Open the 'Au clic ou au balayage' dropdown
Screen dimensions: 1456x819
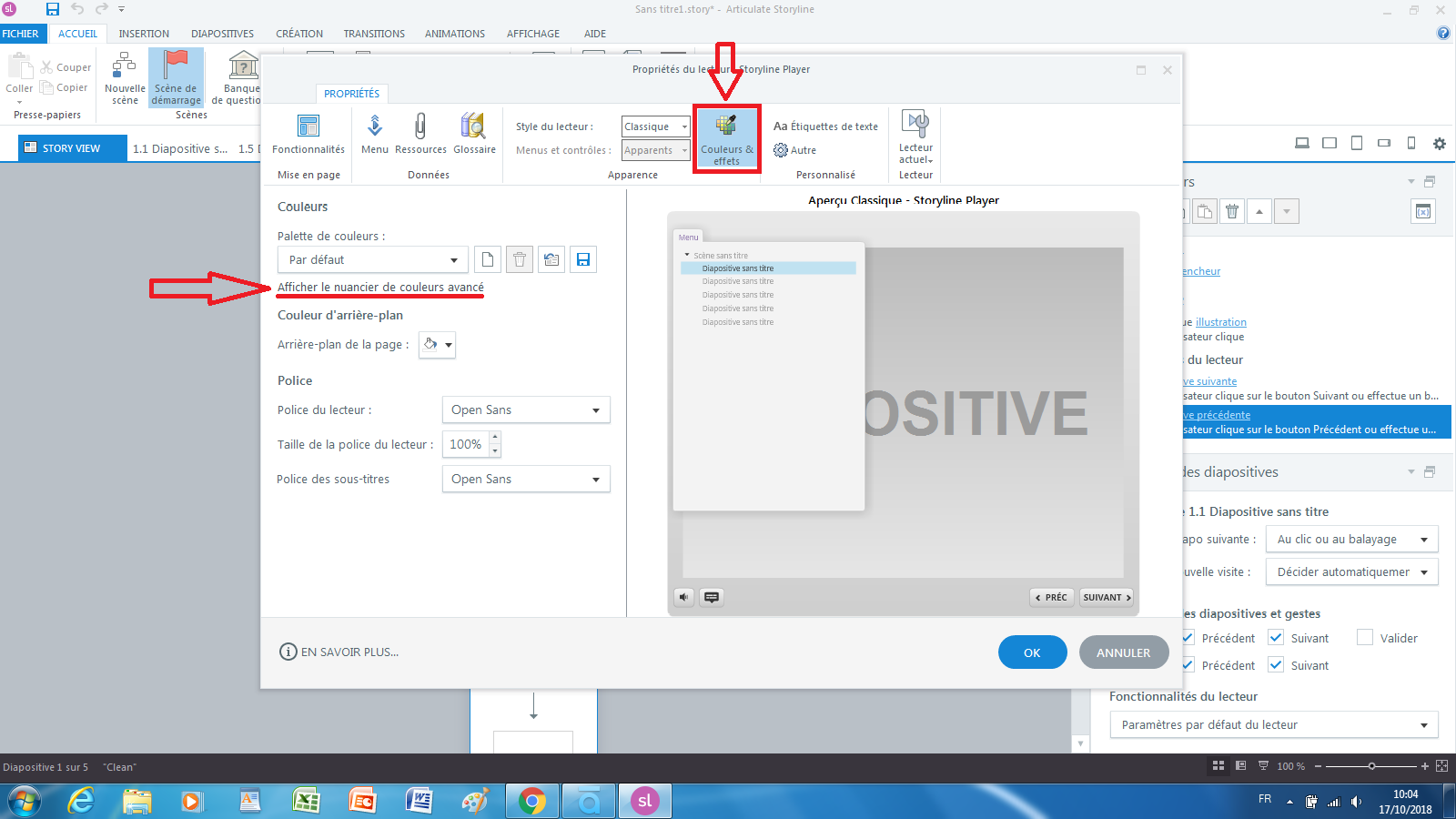point(1353,539)
